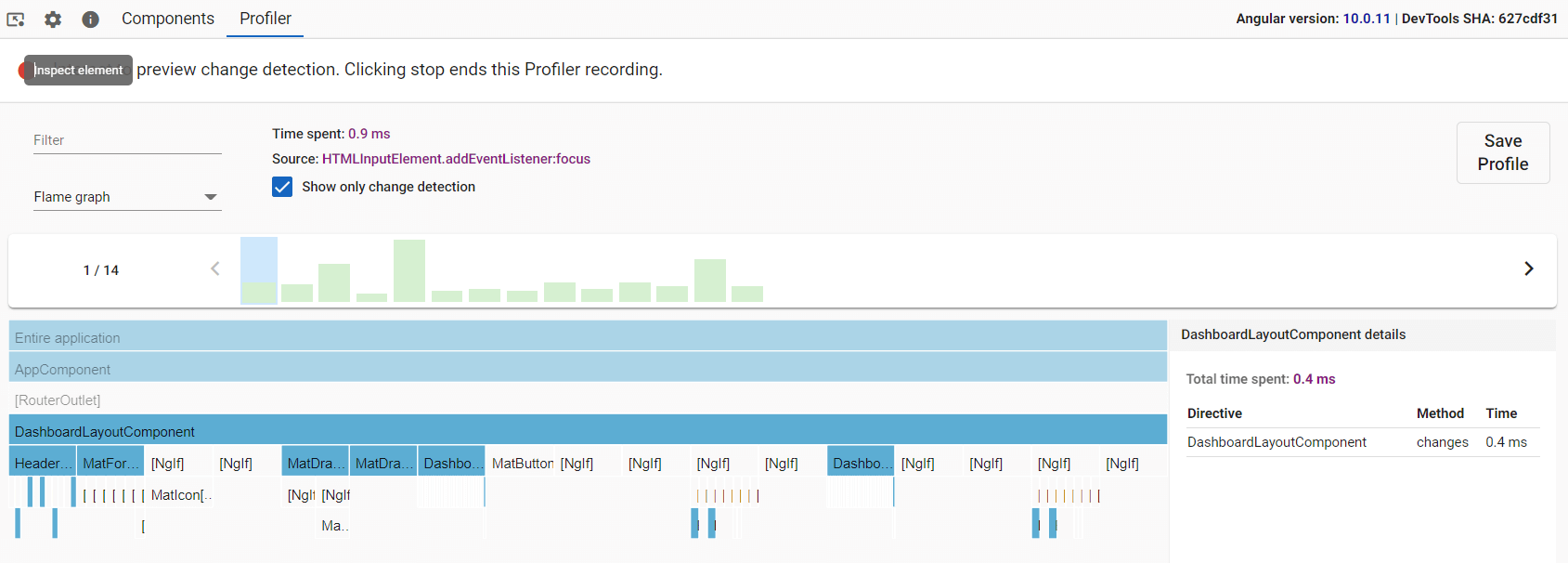Open the Flame graph dropdown
Viewport: 1568px width, 563px height.
[127, 197]
